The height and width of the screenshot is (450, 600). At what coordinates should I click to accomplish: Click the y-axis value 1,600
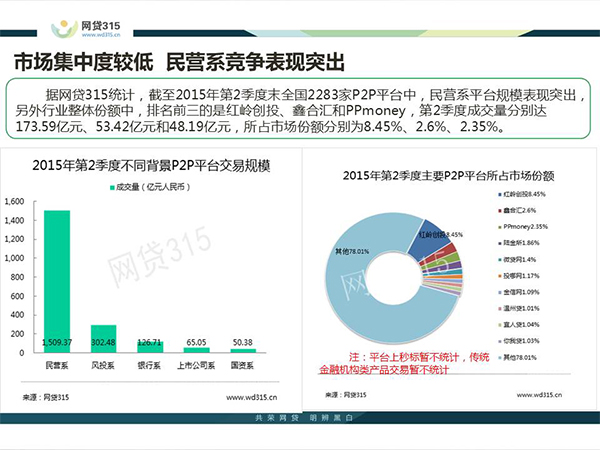14,201
